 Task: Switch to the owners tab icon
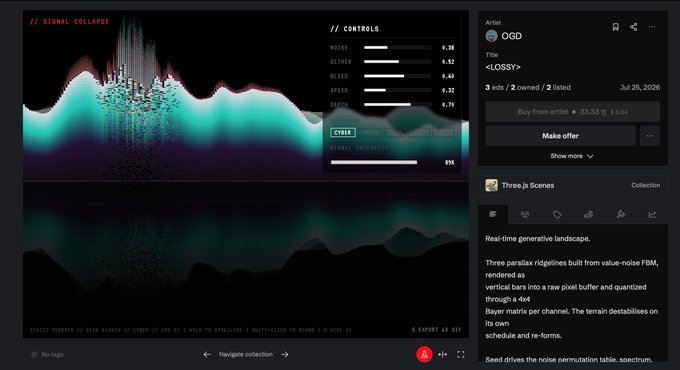[x=525, y=214]
